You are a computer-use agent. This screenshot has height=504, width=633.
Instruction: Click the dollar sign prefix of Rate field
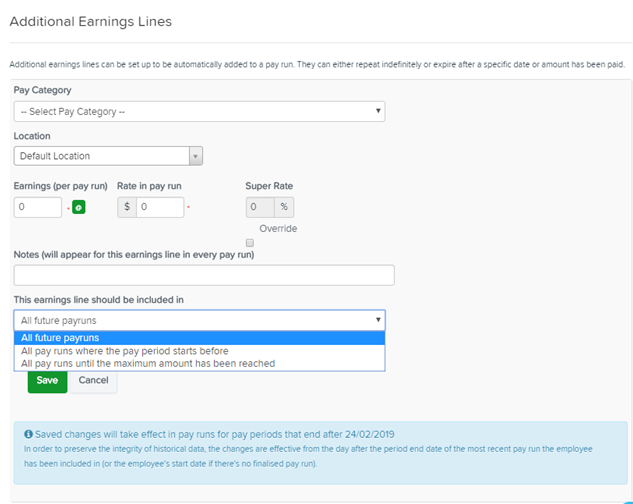(127, 207)
